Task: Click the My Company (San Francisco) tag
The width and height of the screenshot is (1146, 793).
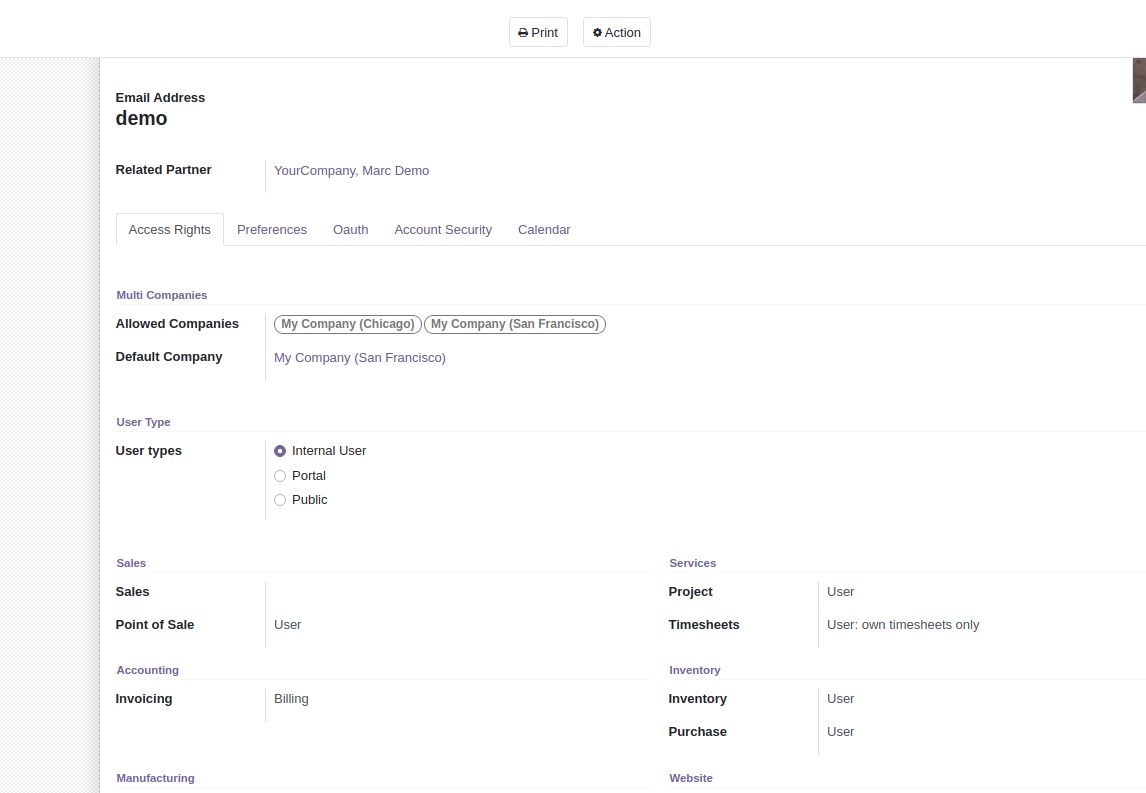Action: click(515, 324)
